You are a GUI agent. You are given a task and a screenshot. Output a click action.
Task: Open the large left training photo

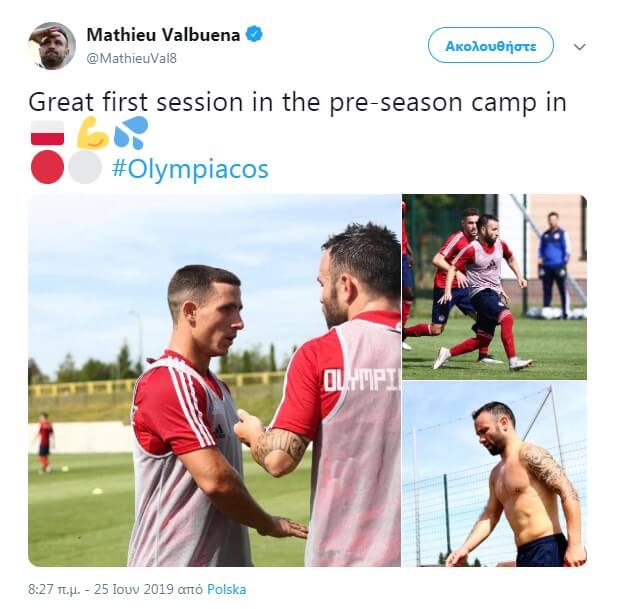pyautogui.click(x=214, y=380)
